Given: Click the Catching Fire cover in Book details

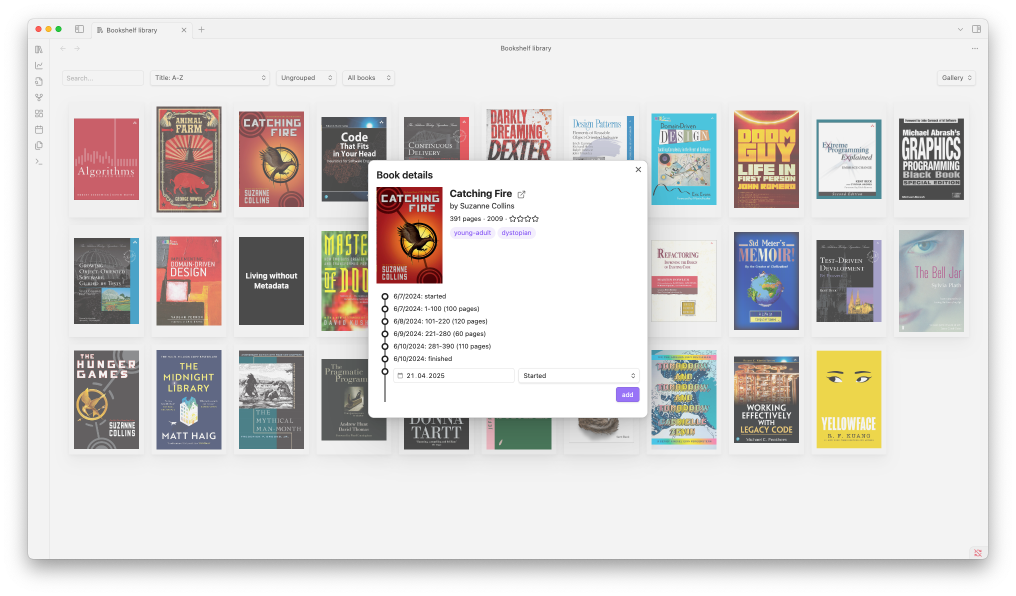Looking at the screenshot, I should 410,235.
